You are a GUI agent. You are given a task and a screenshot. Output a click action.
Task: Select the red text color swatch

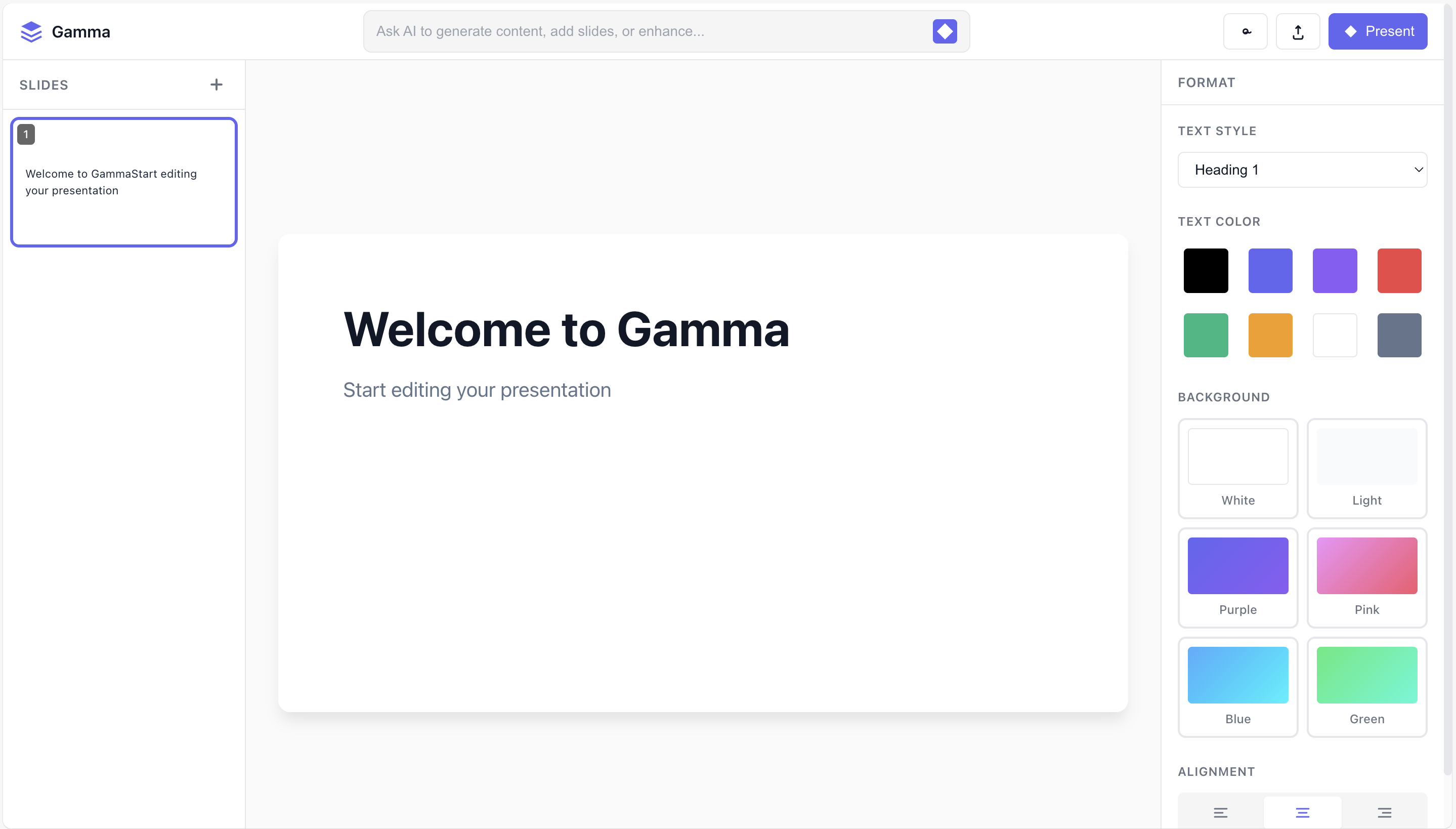pyautogui.click(x=1398, y=270)
